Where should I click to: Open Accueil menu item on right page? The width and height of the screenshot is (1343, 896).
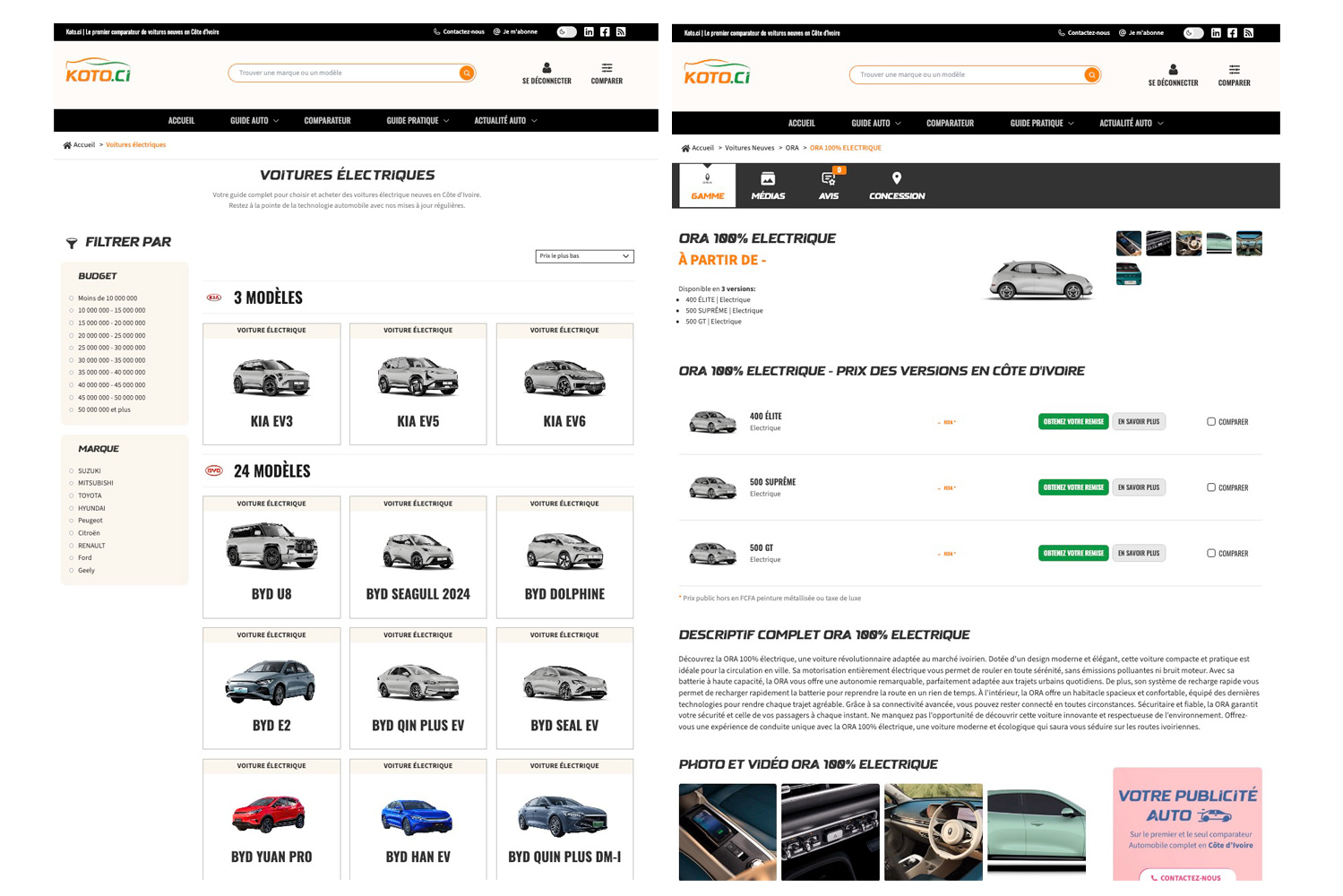[801, 123]
